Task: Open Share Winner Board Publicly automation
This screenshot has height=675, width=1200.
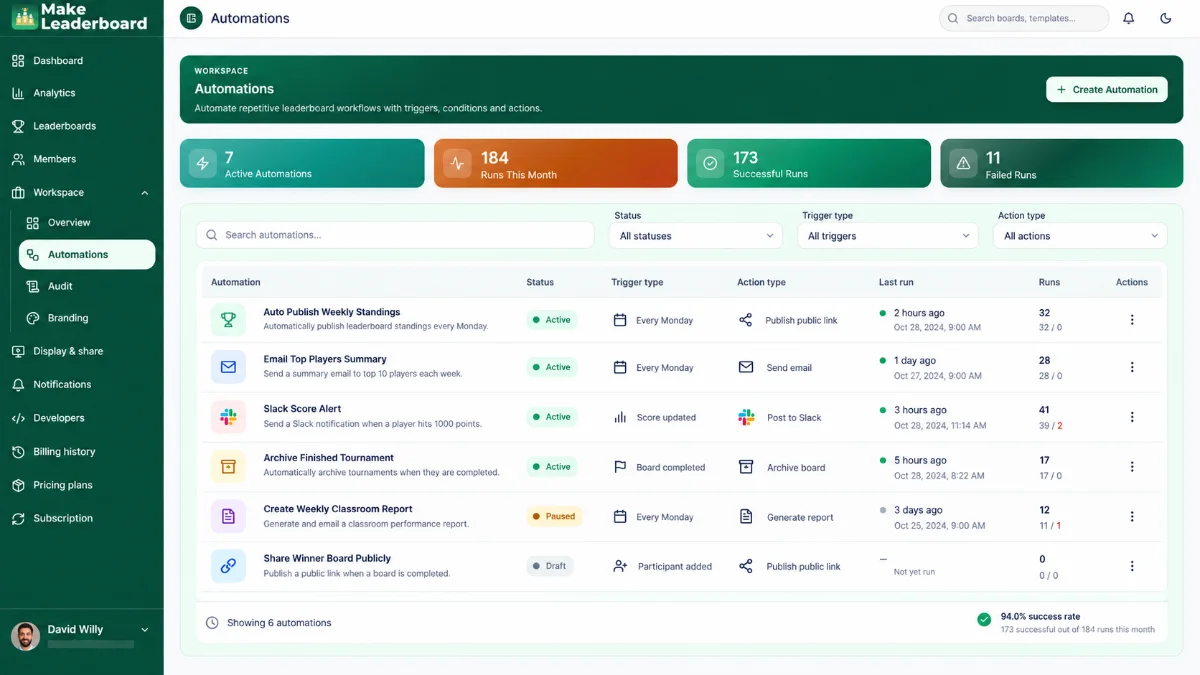Action: [x=327, y=558]
